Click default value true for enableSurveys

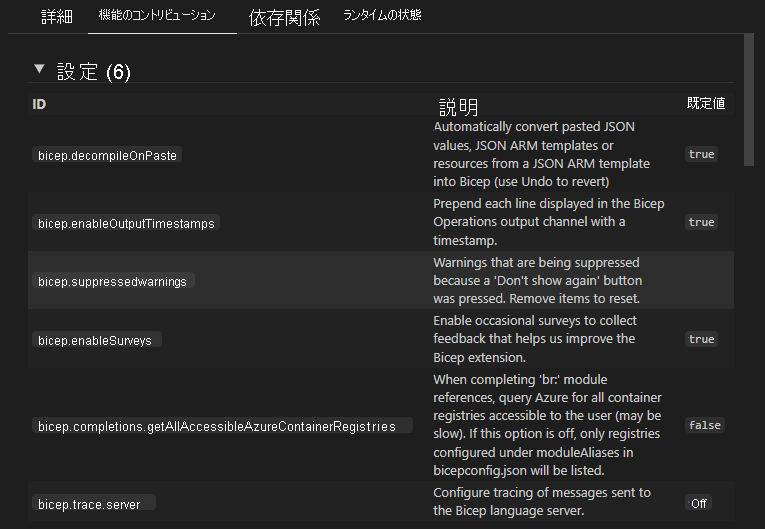[701, 339]
